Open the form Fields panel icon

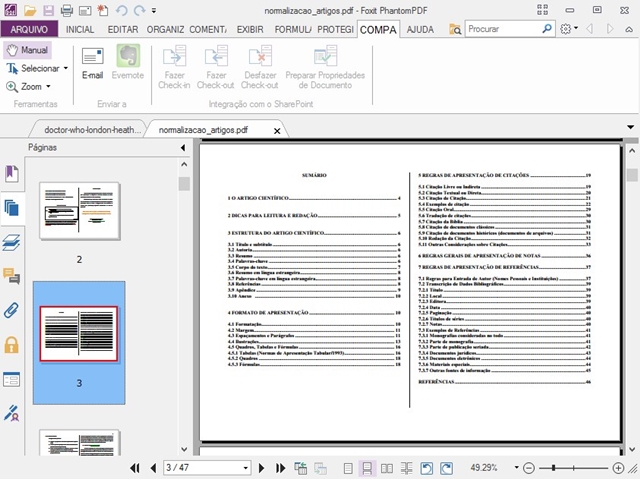(11, 379)
